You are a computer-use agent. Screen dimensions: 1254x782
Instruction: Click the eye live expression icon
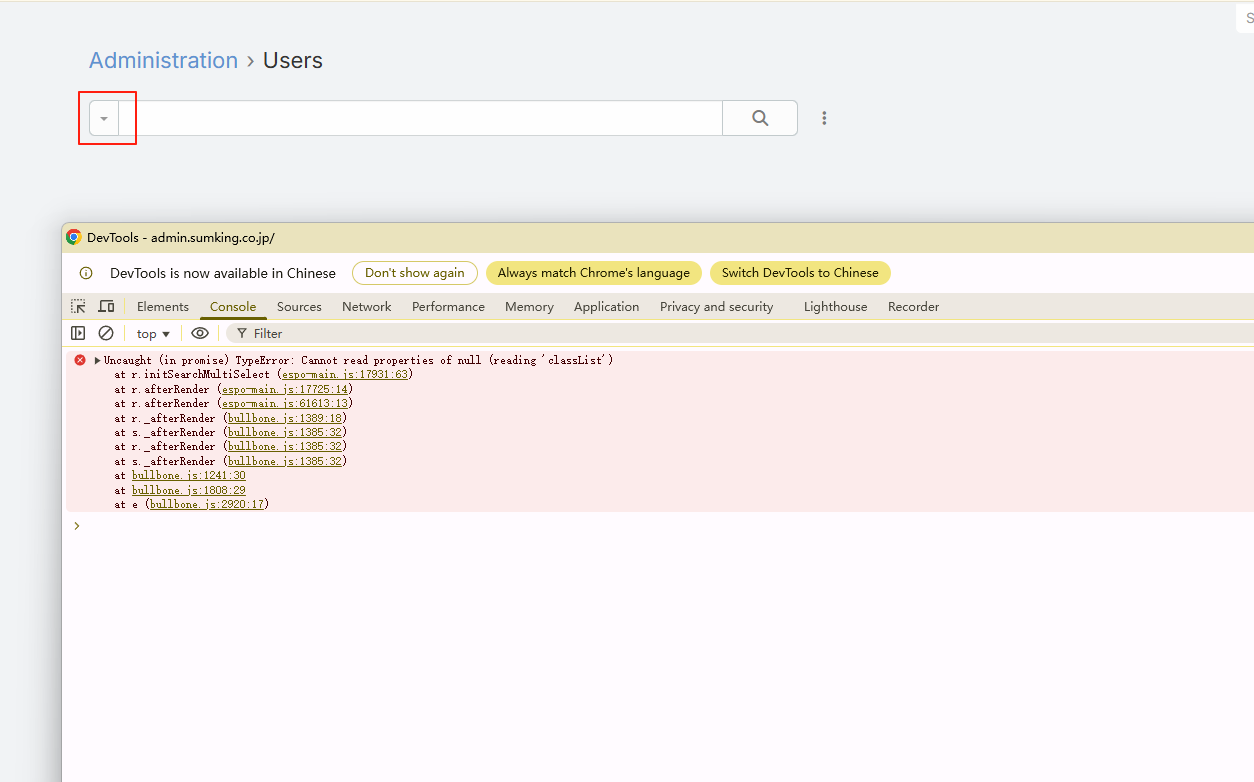(200, 333)
